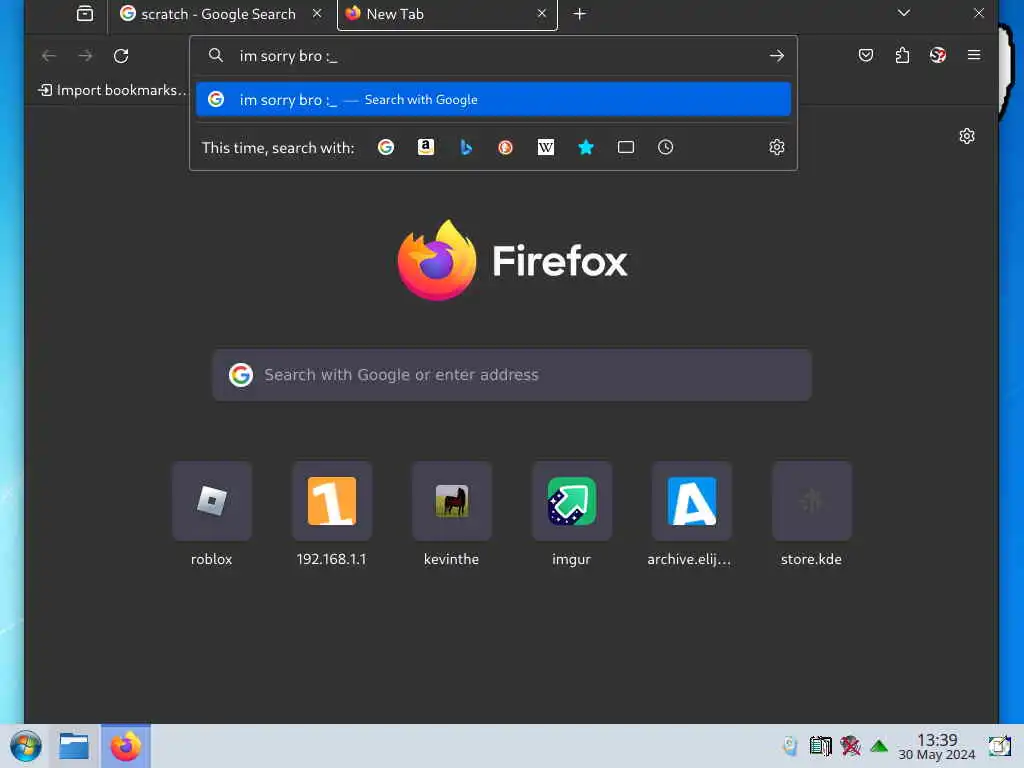Search this time with Amazon icon
This screenshot has width=1024, height=768.
point(426,148)
